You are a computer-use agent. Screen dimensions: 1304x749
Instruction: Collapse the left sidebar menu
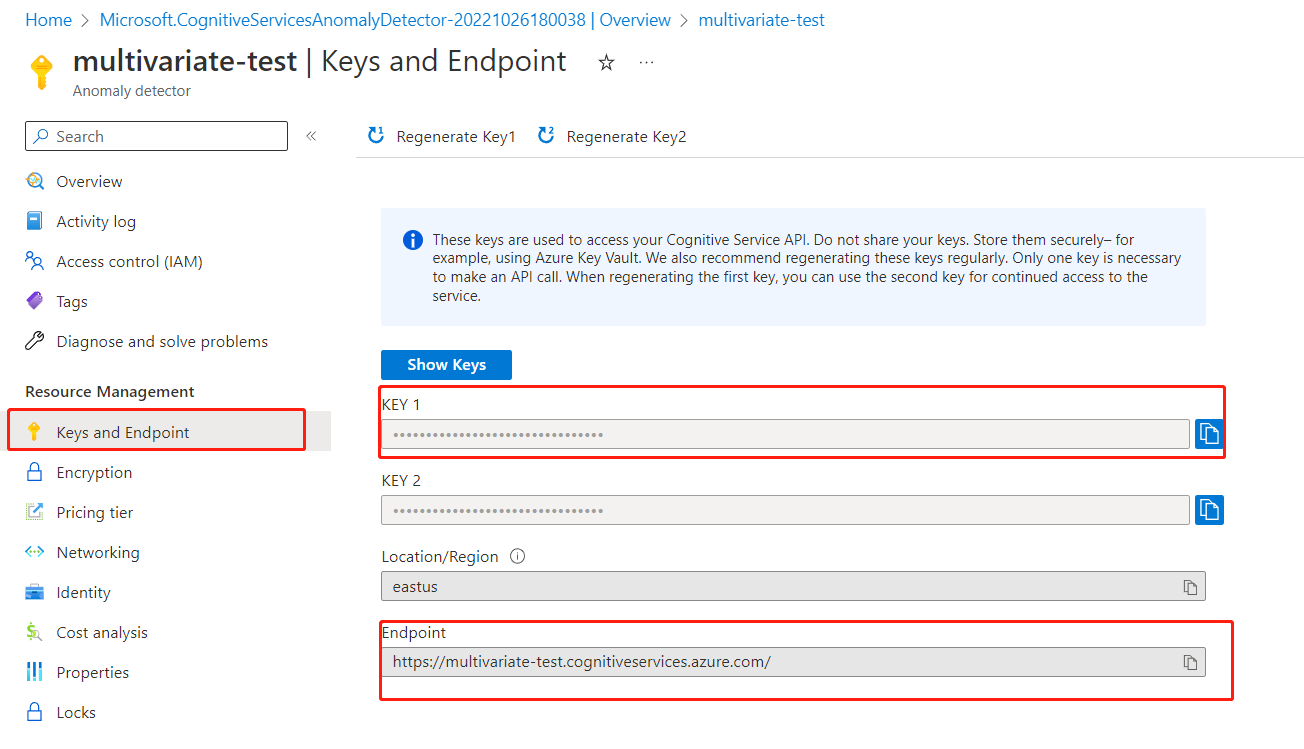point(311,136)
